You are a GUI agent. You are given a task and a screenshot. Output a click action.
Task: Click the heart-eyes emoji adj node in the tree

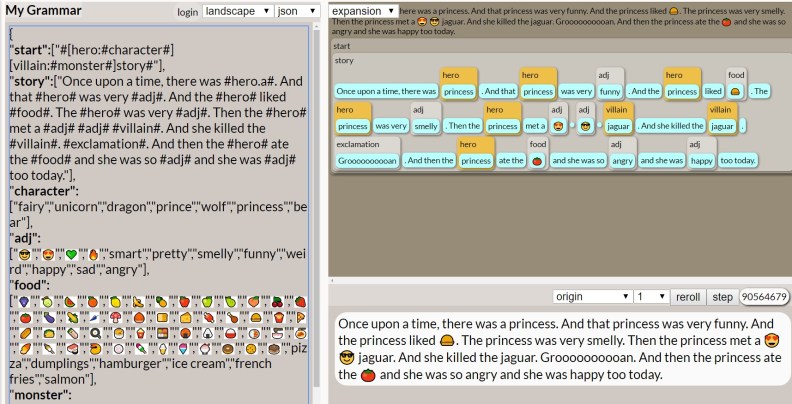click(558, 126)
